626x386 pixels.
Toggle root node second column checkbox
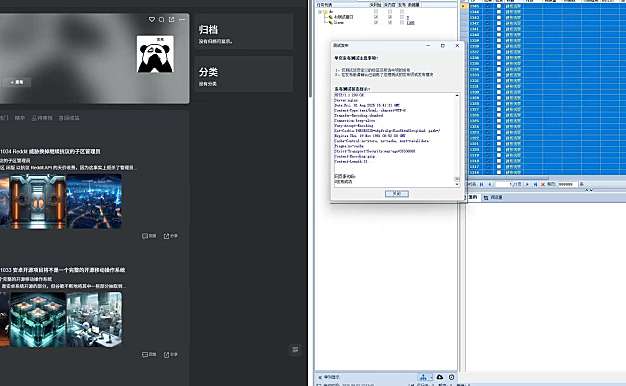point(390,12)
